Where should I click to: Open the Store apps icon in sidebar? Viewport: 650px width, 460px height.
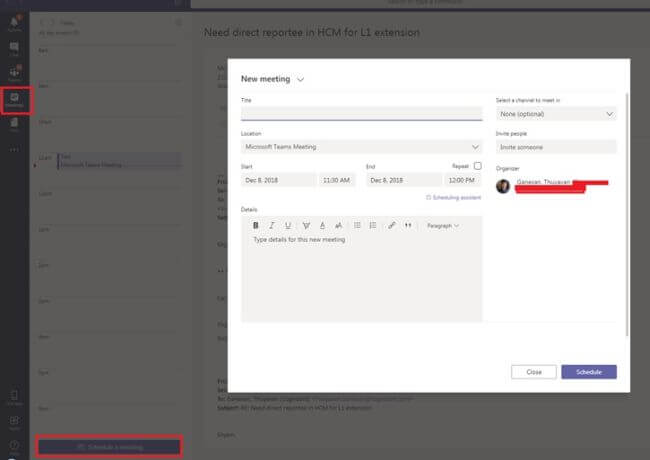point(15,422)
